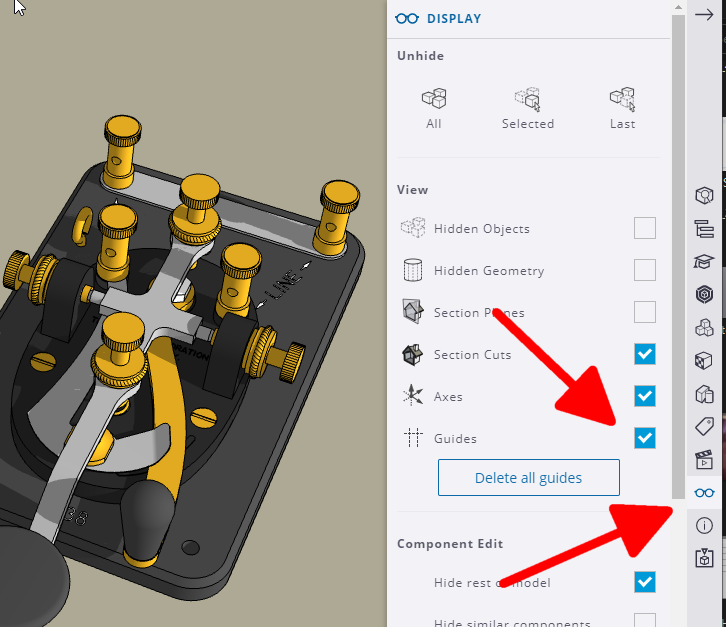
Task: Click Unhide Selected icon
Action: 528,99
